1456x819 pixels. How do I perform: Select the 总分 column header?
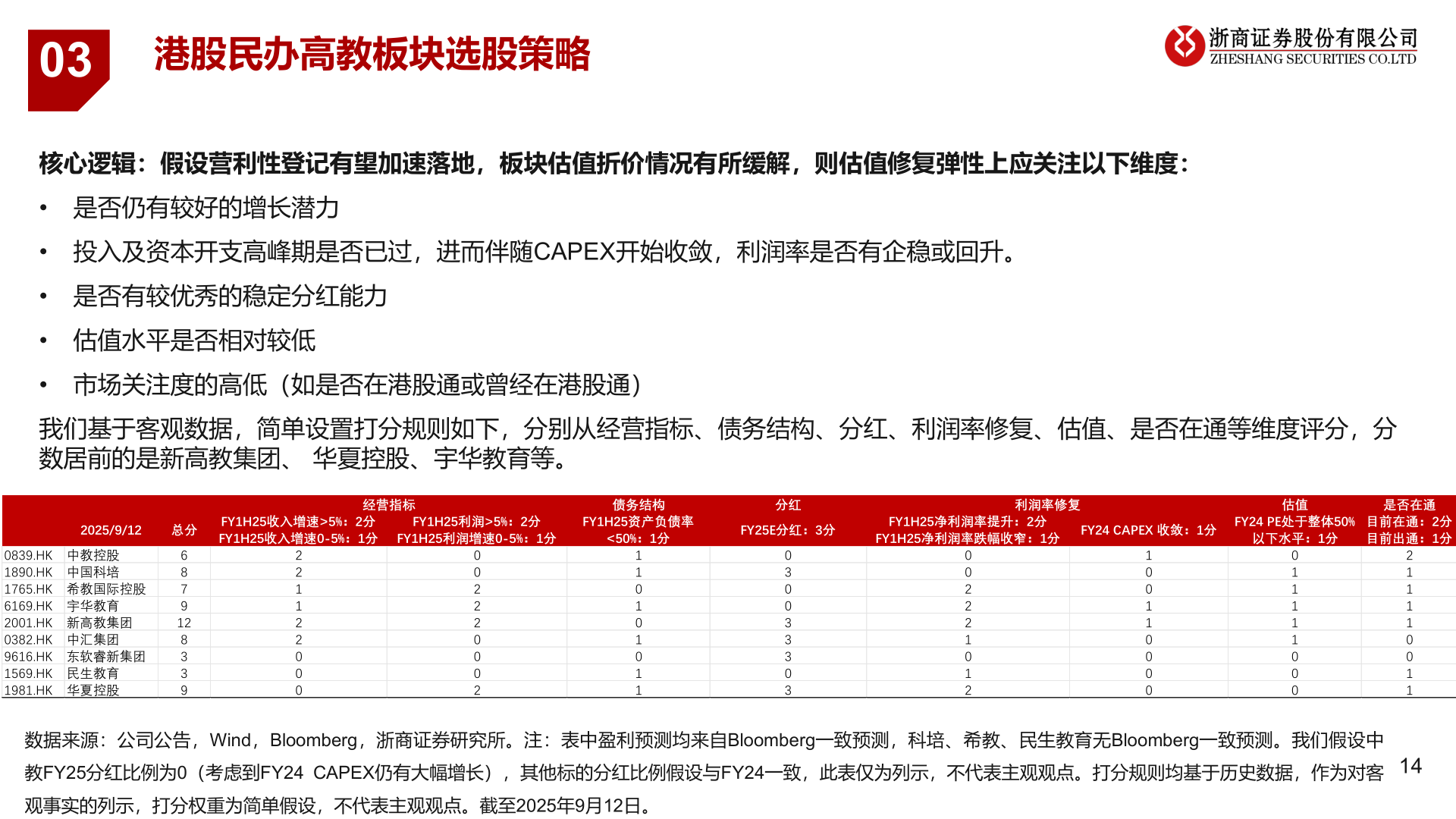click(x=184, y=530)
